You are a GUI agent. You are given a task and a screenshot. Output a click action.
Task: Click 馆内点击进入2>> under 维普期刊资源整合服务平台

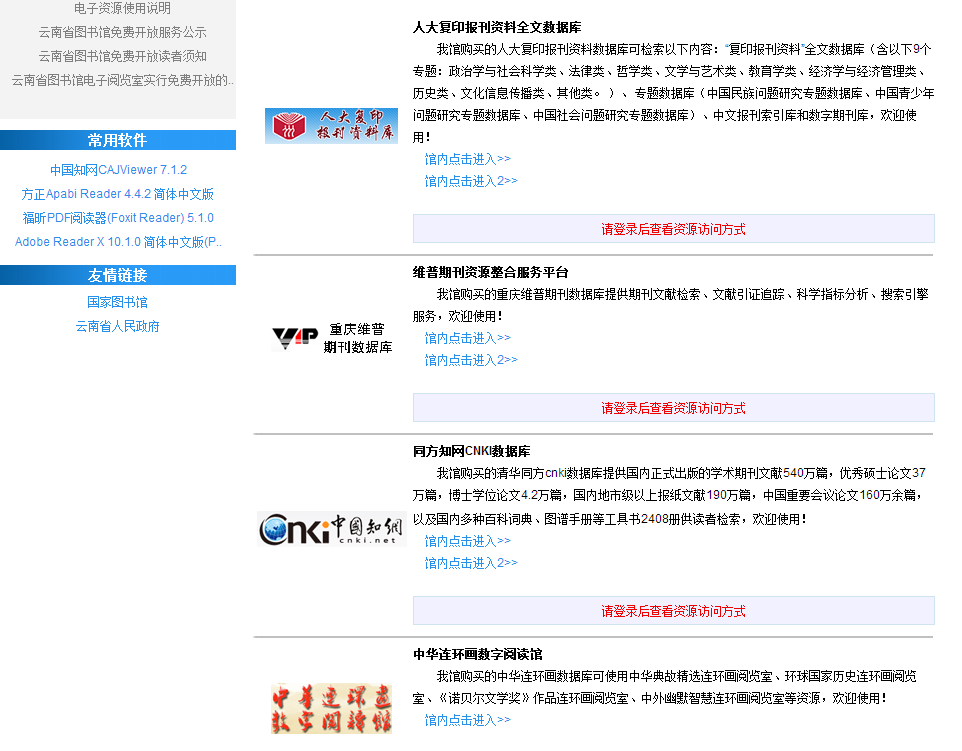point(471,360)
